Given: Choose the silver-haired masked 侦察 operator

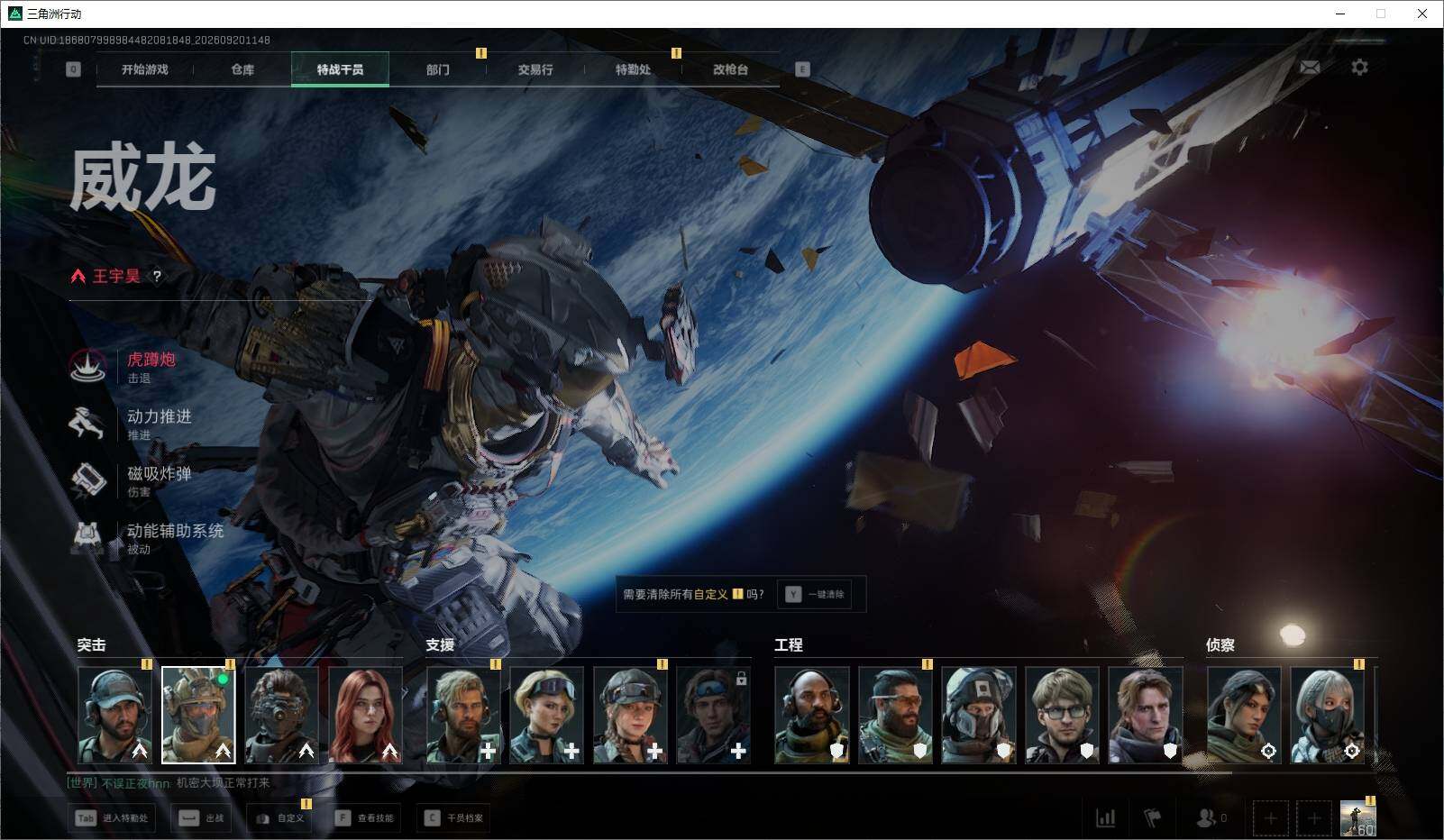Looking at the screenshot, I should [x=1328, y=715].
